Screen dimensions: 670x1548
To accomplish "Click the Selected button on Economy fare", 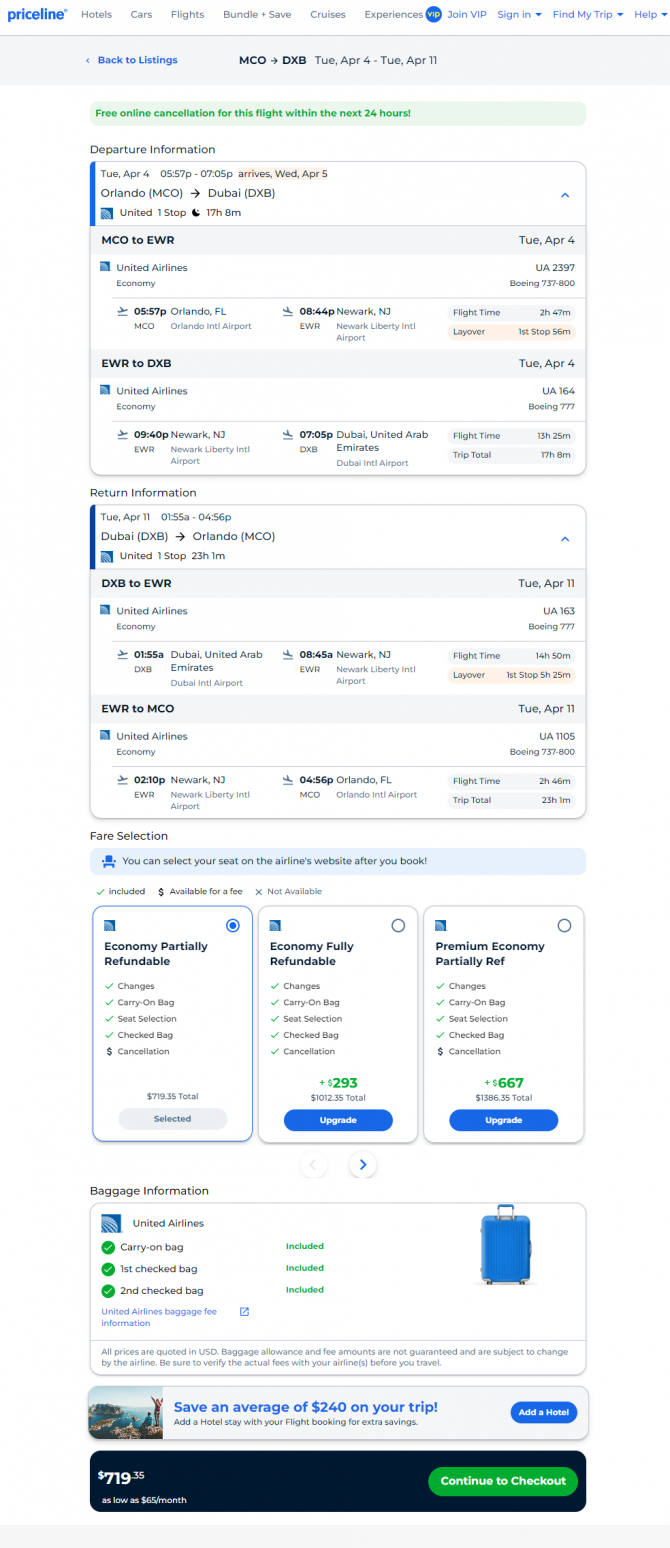I will pyautogui.click(x=172, y=1119).
